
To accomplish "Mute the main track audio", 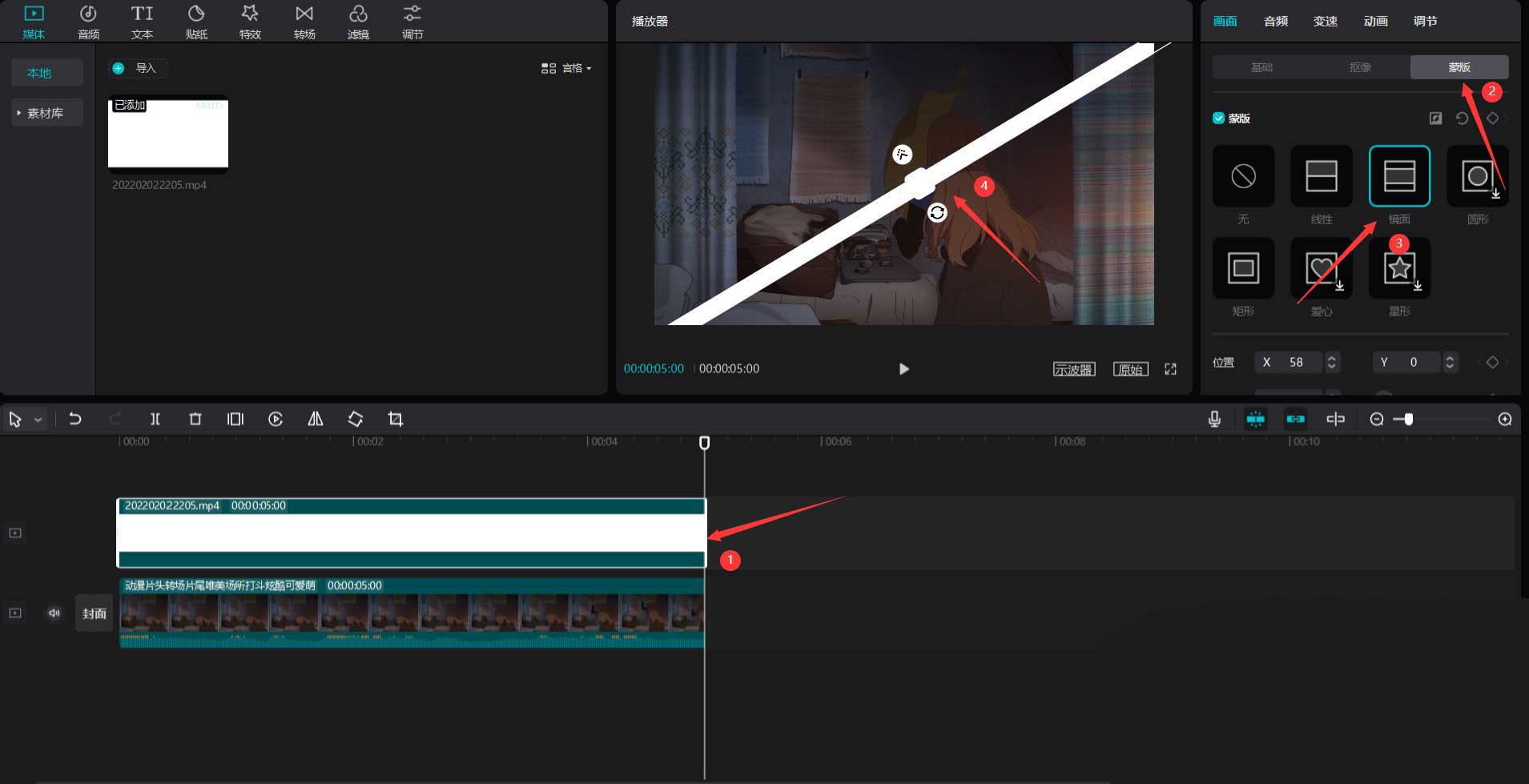I will click(54, 613).
